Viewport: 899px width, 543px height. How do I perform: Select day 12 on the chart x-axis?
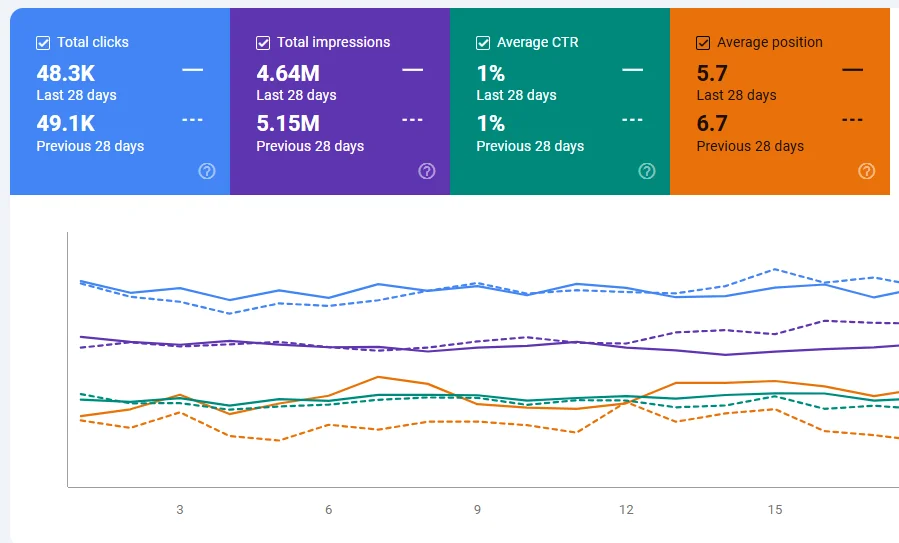click(626, 510)
